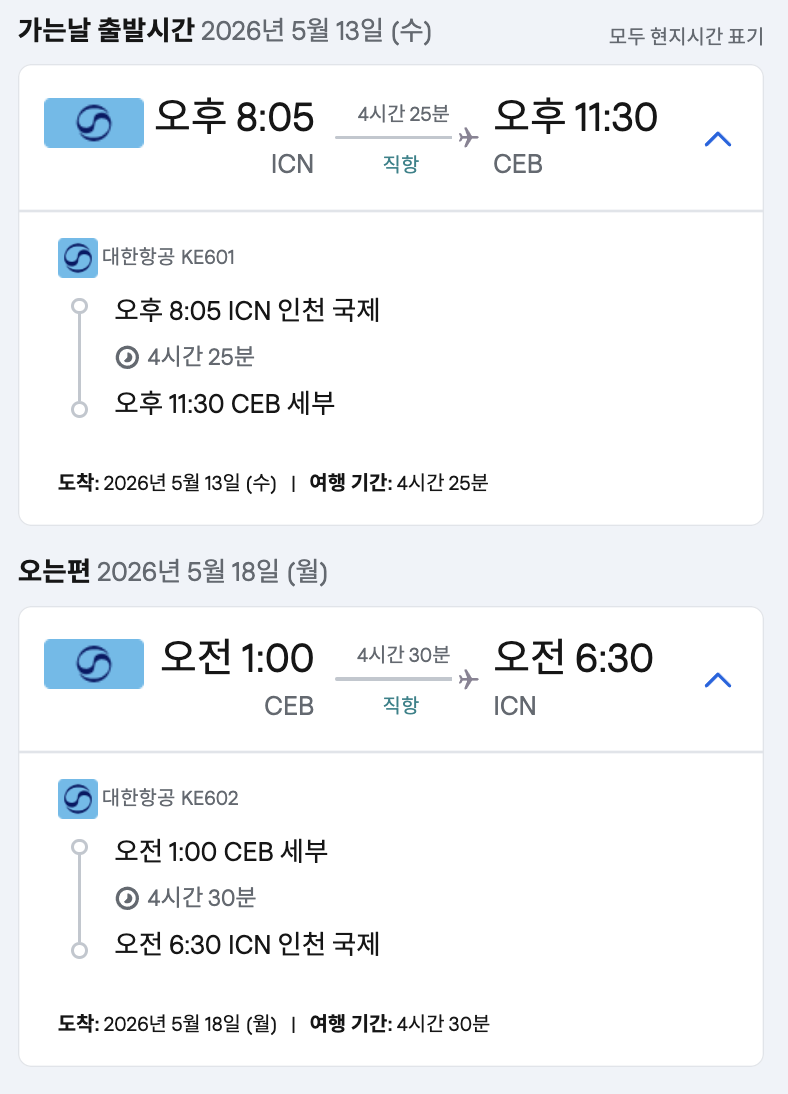Click 직항 label on return flight
Viewport: 788px width, 1094px height.
coord(400,705)
